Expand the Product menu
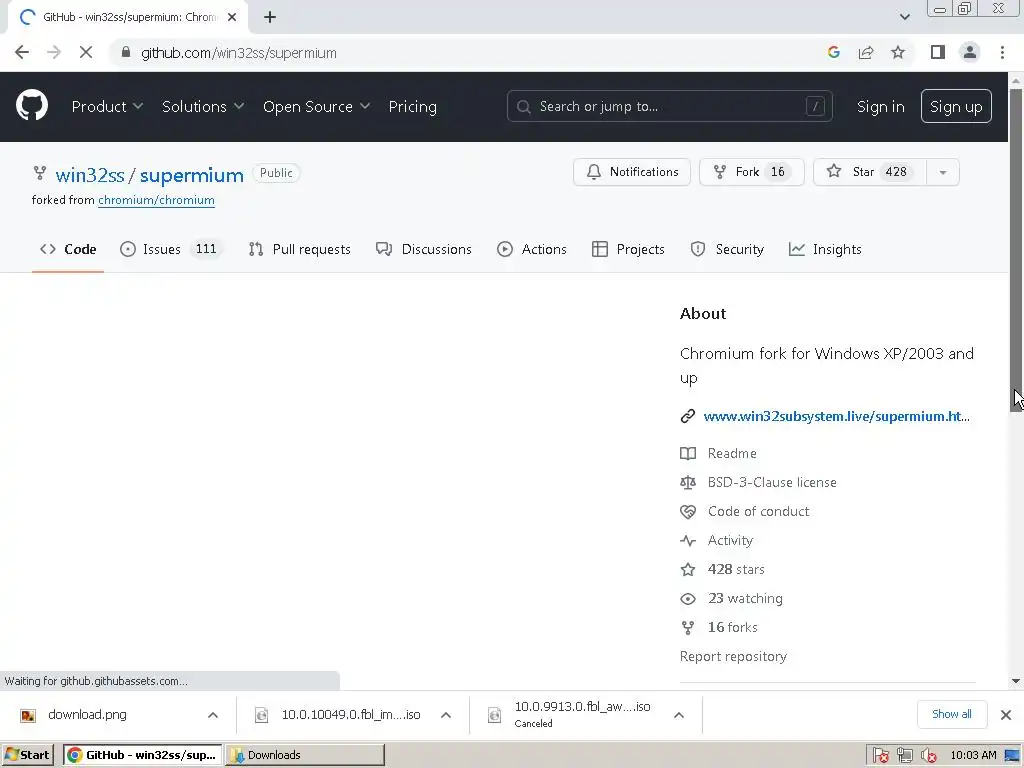Image resolution: width=1024 pixels, height=768 pixels. click(x=107, y=106)
